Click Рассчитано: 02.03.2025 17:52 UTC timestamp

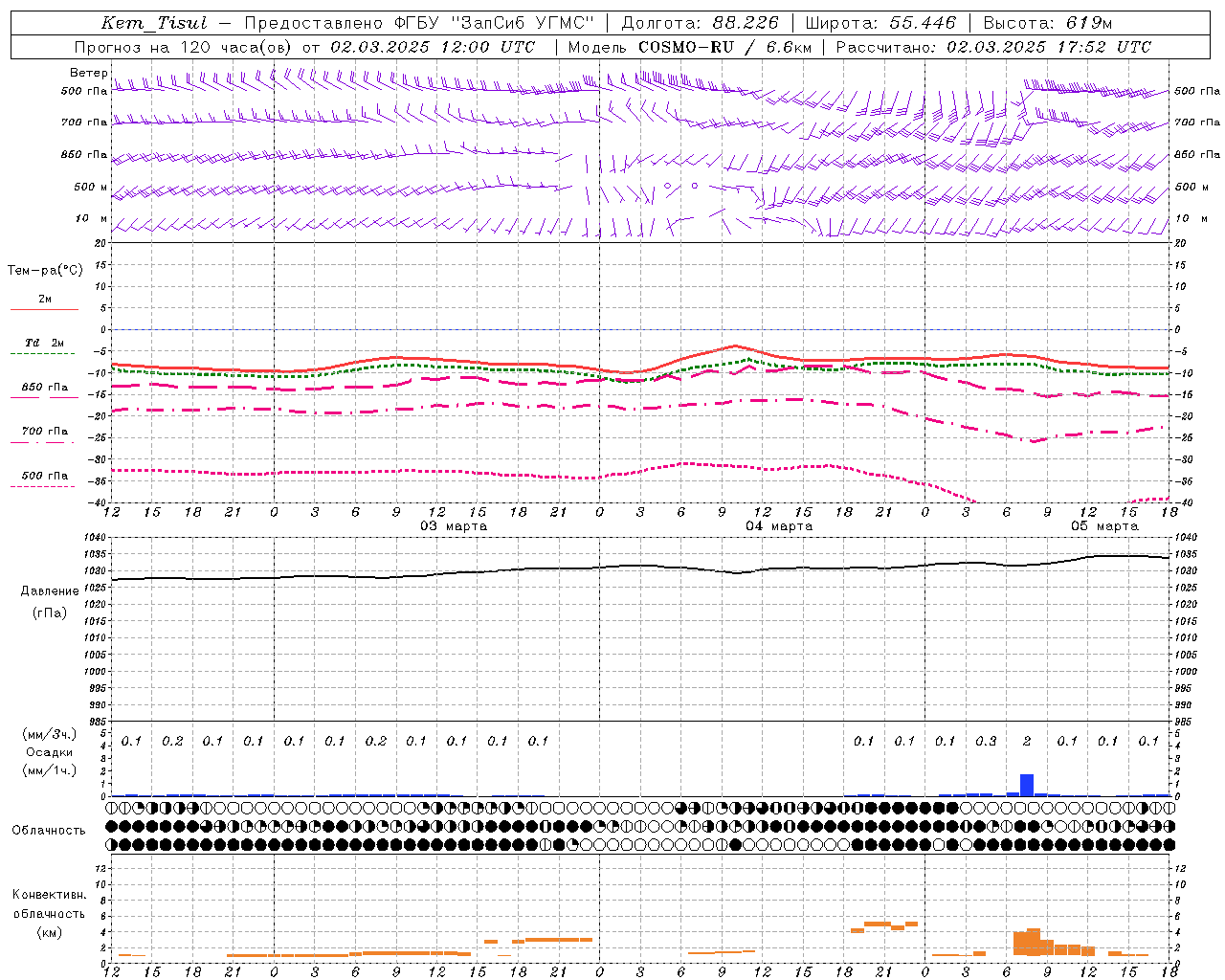[x=993, y=47]
